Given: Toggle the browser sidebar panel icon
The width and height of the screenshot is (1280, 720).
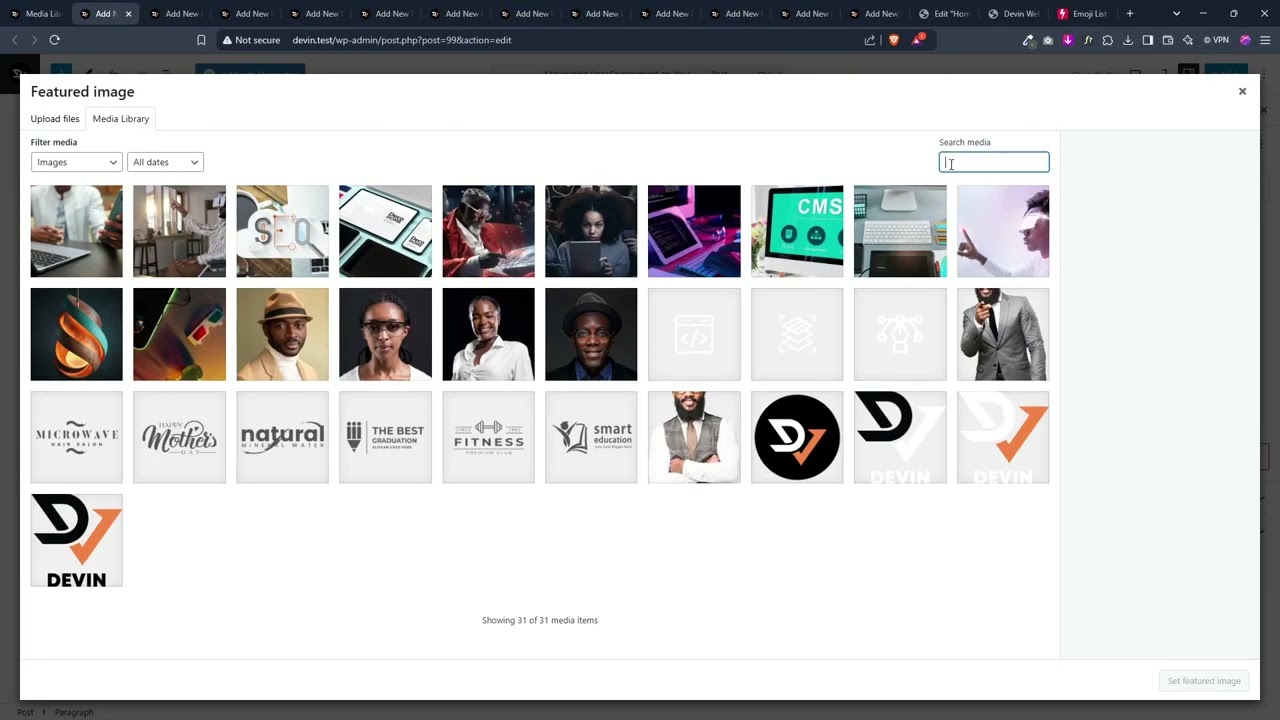Looking at the screenshot, I should (1148, 40).
